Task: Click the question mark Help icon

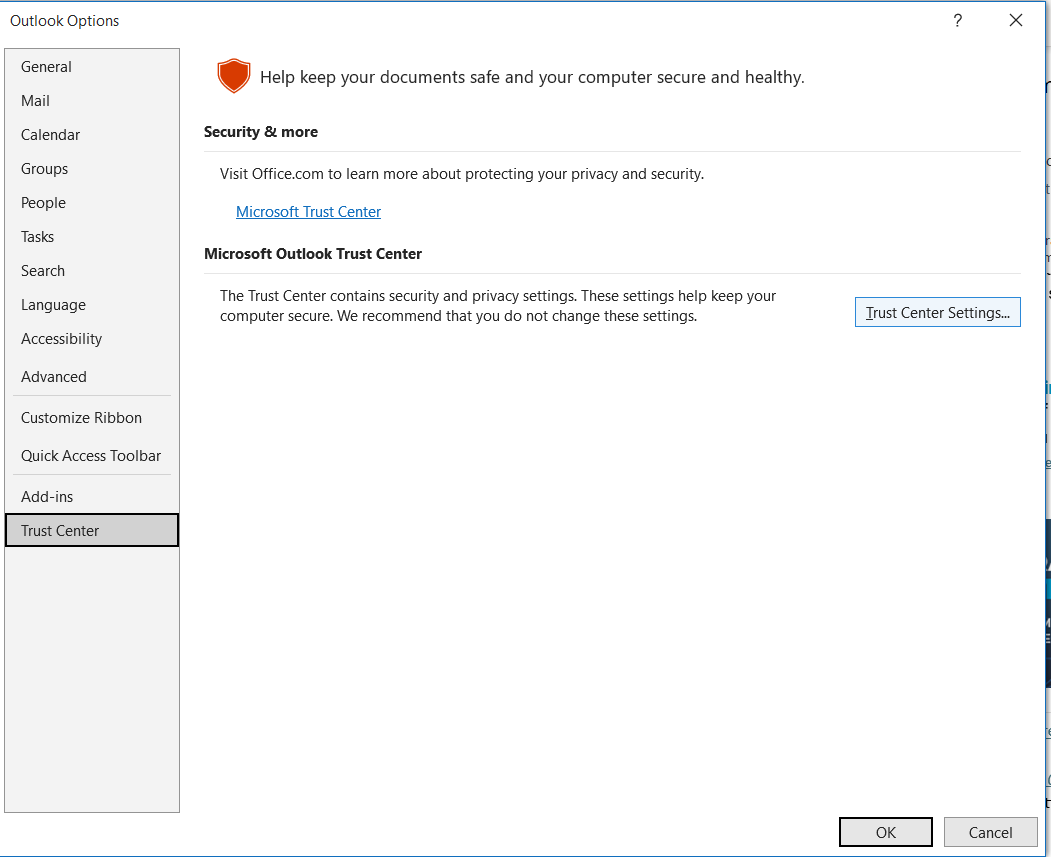Action: click(958, 21)
